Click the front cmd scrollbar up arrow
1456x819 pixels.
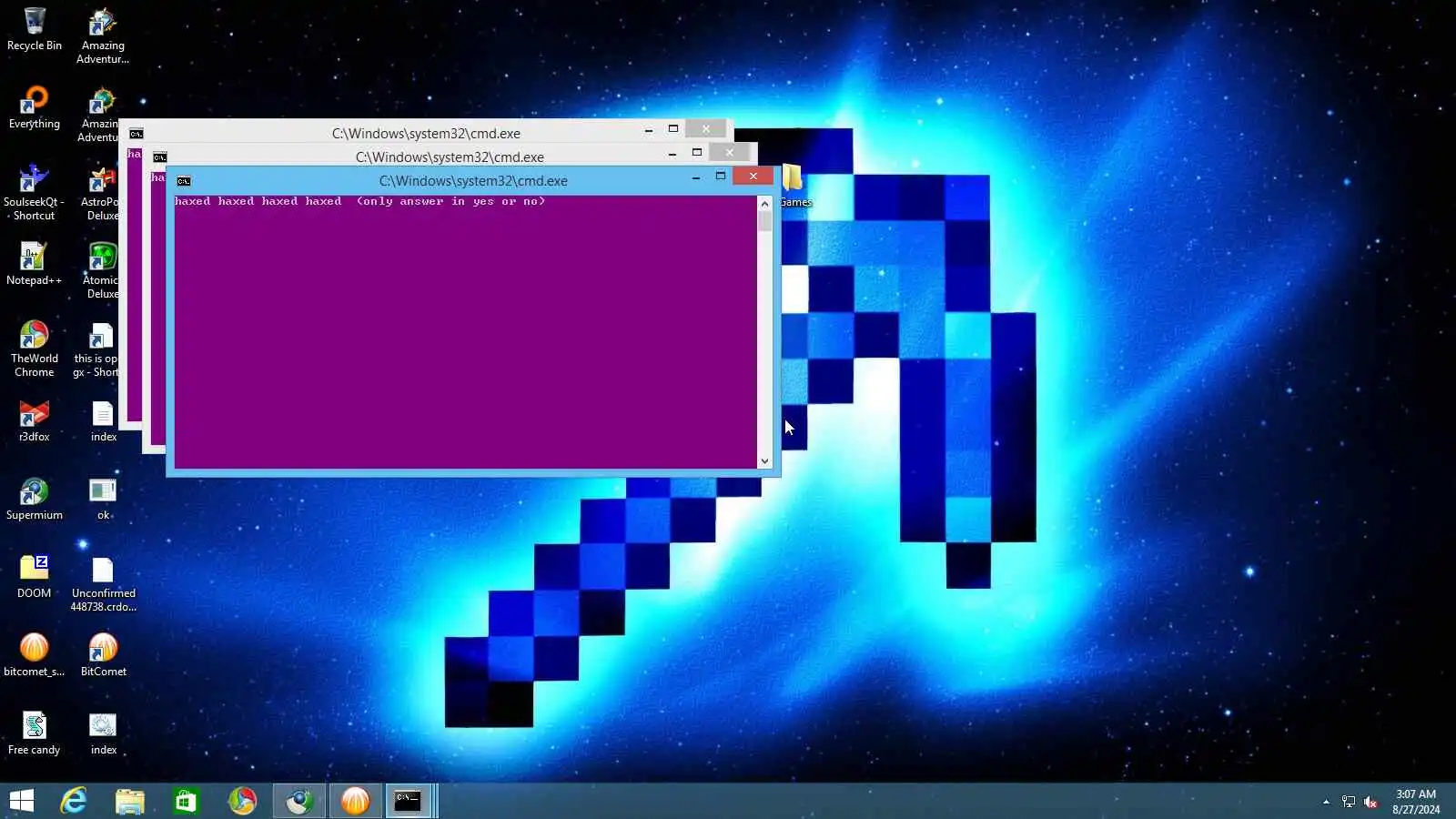pos(764,203)
